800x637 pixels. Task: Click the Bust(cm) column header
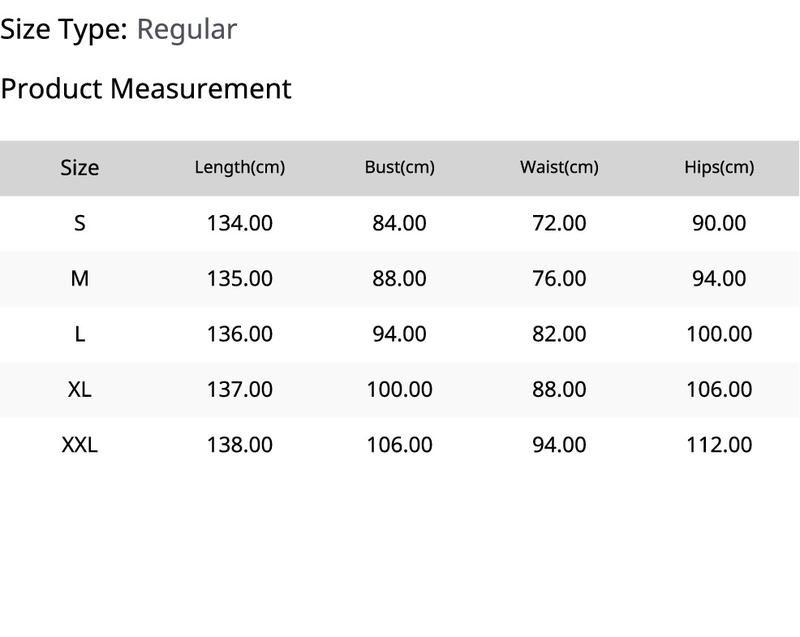point(399,167)
